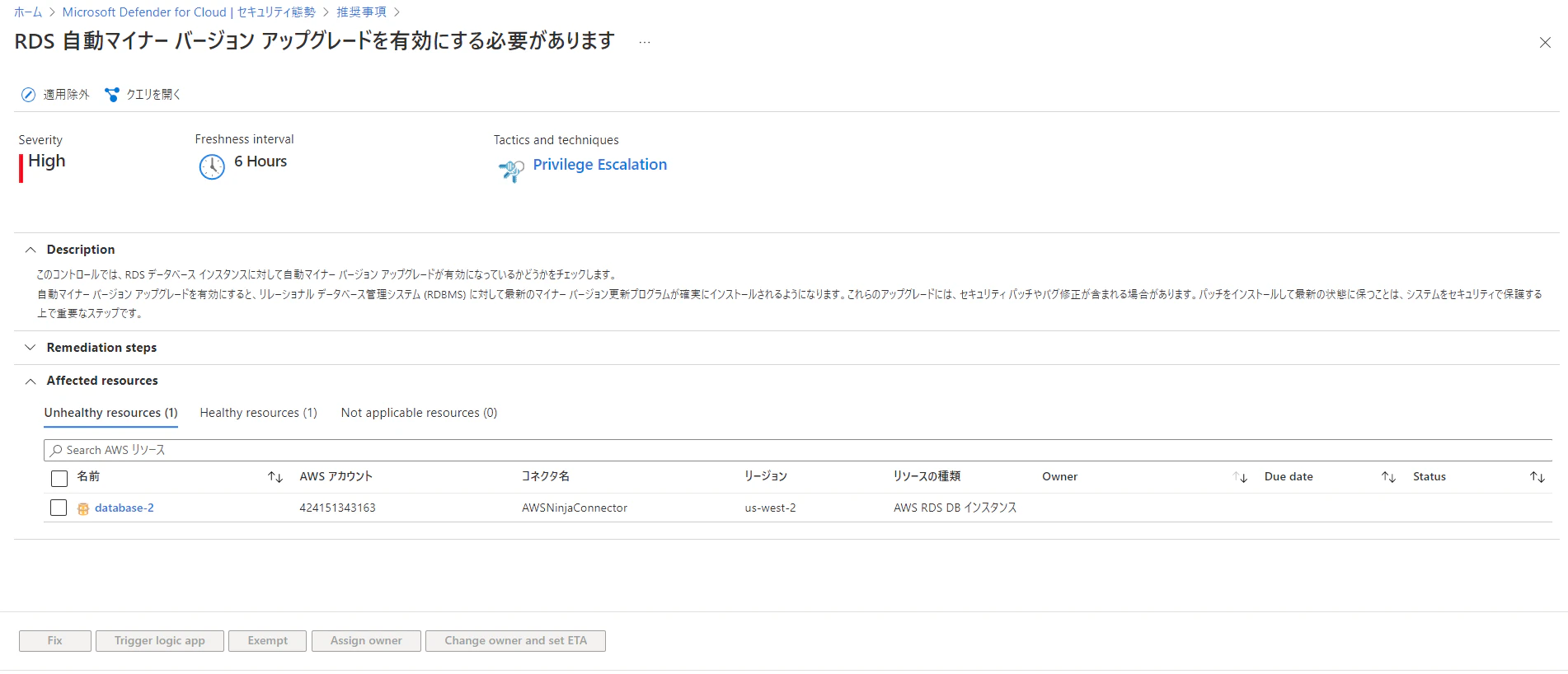Image resolution: width=1568 pixels, height=674 pixels.
Task: Click the AWSNinjaConnector cell
Action: pyautogui.click(x=575, y=508)
